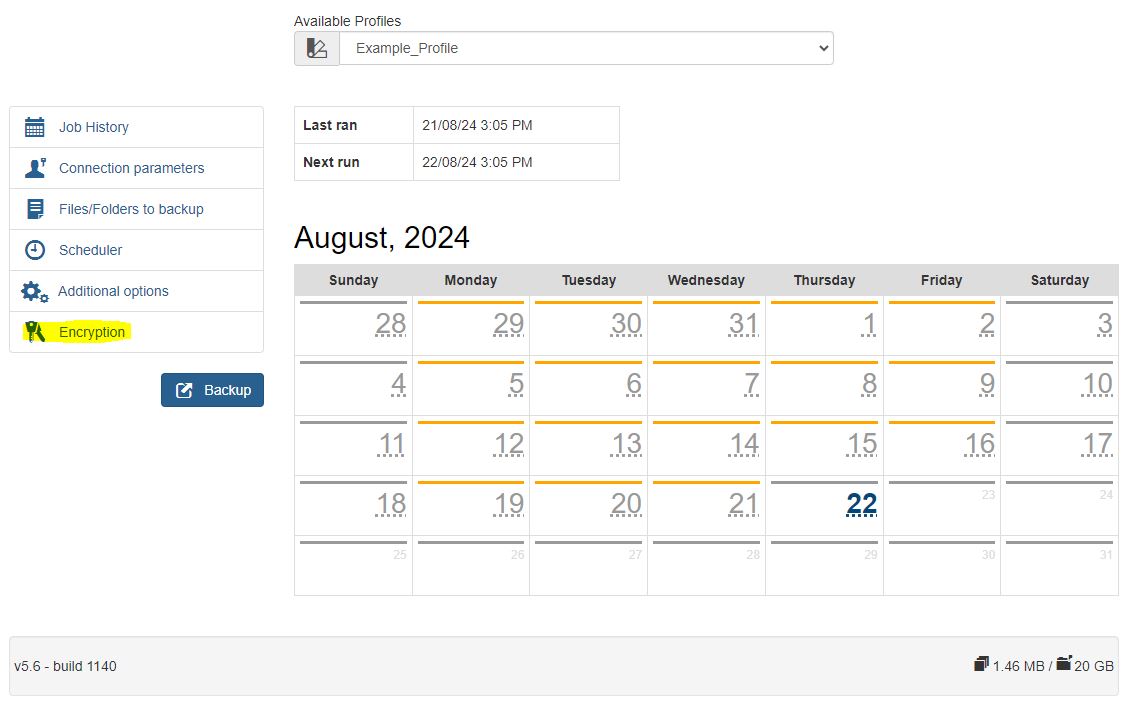Click the edit profile icon button

click(317, 48)
